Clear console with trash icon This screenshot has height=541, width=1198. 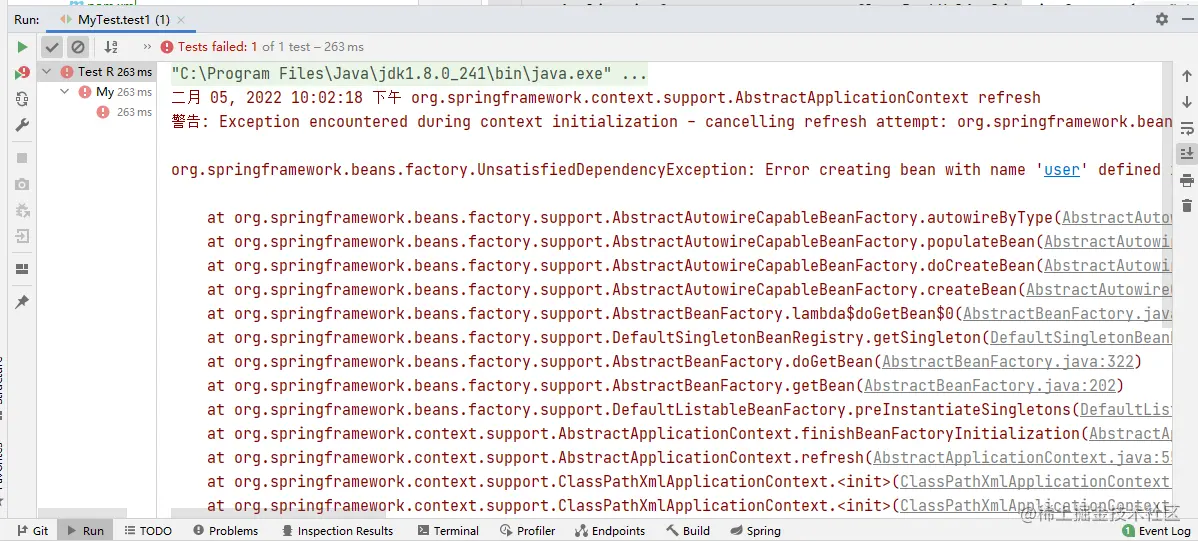(1187, 206)
